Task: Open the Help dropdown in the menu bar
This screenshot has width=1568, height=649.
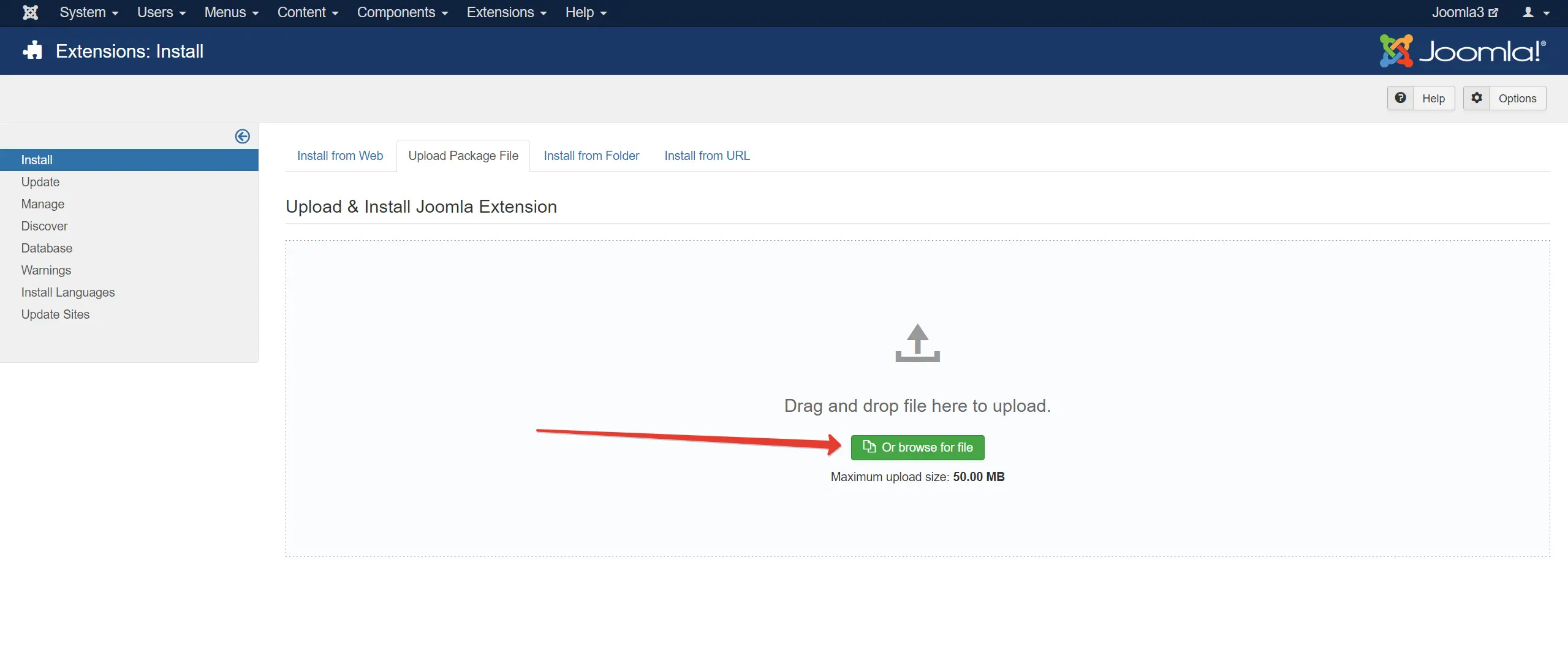Action: pyautogui.click(x=584, y=12)
